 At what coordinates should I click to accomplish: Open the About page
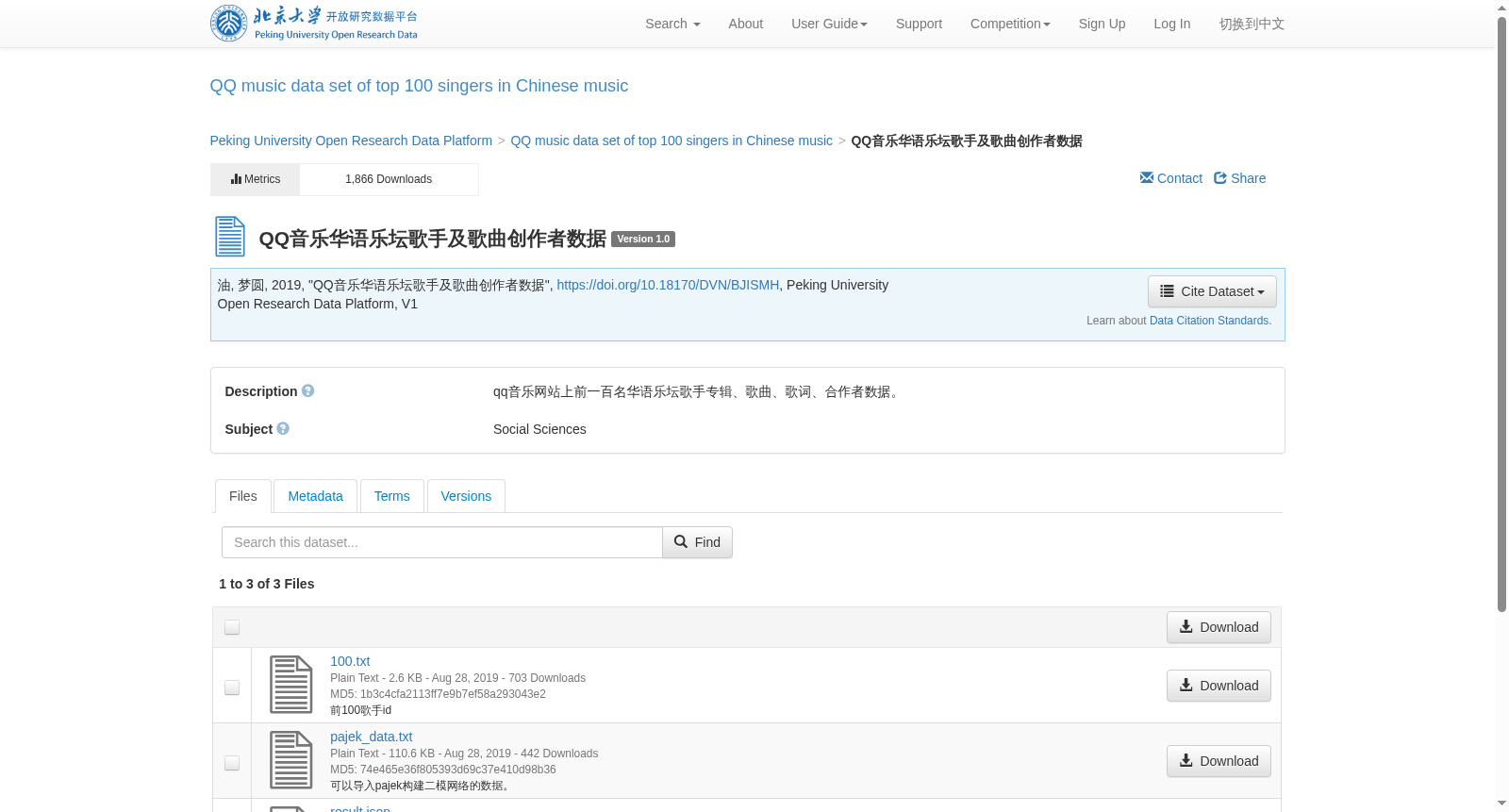pyautogui.click(x=745, y=24)
